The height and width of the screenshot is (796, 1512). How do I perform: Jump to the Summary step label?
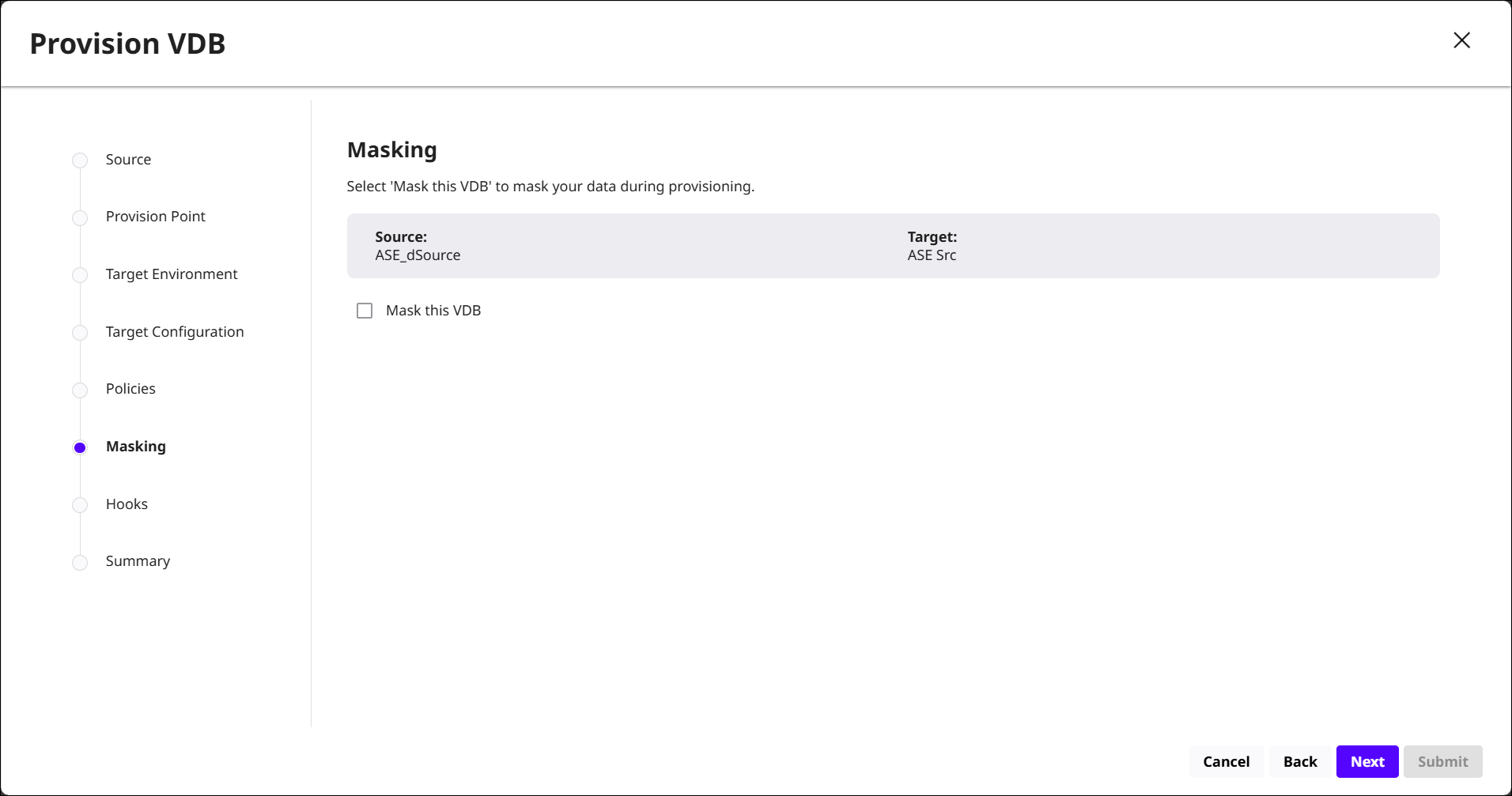(x=138, y=561)
